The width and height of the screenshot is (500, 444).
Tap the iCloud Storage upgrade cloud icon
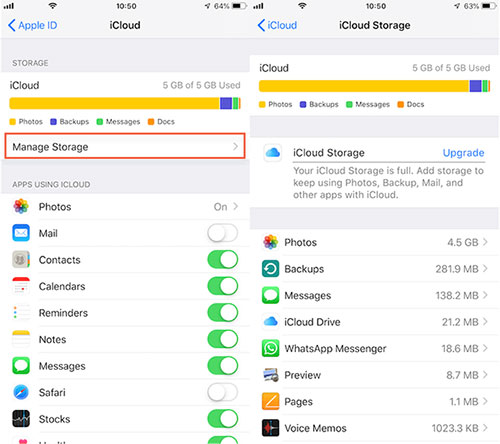click(273, 153)
